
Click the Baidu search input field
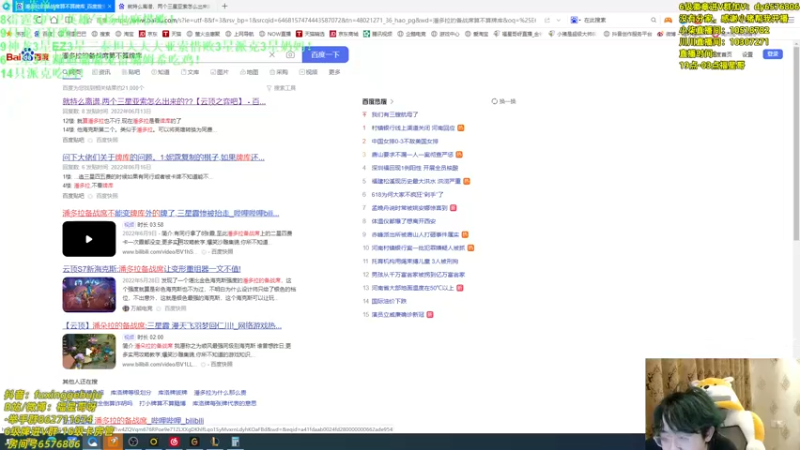pos(163,55)
